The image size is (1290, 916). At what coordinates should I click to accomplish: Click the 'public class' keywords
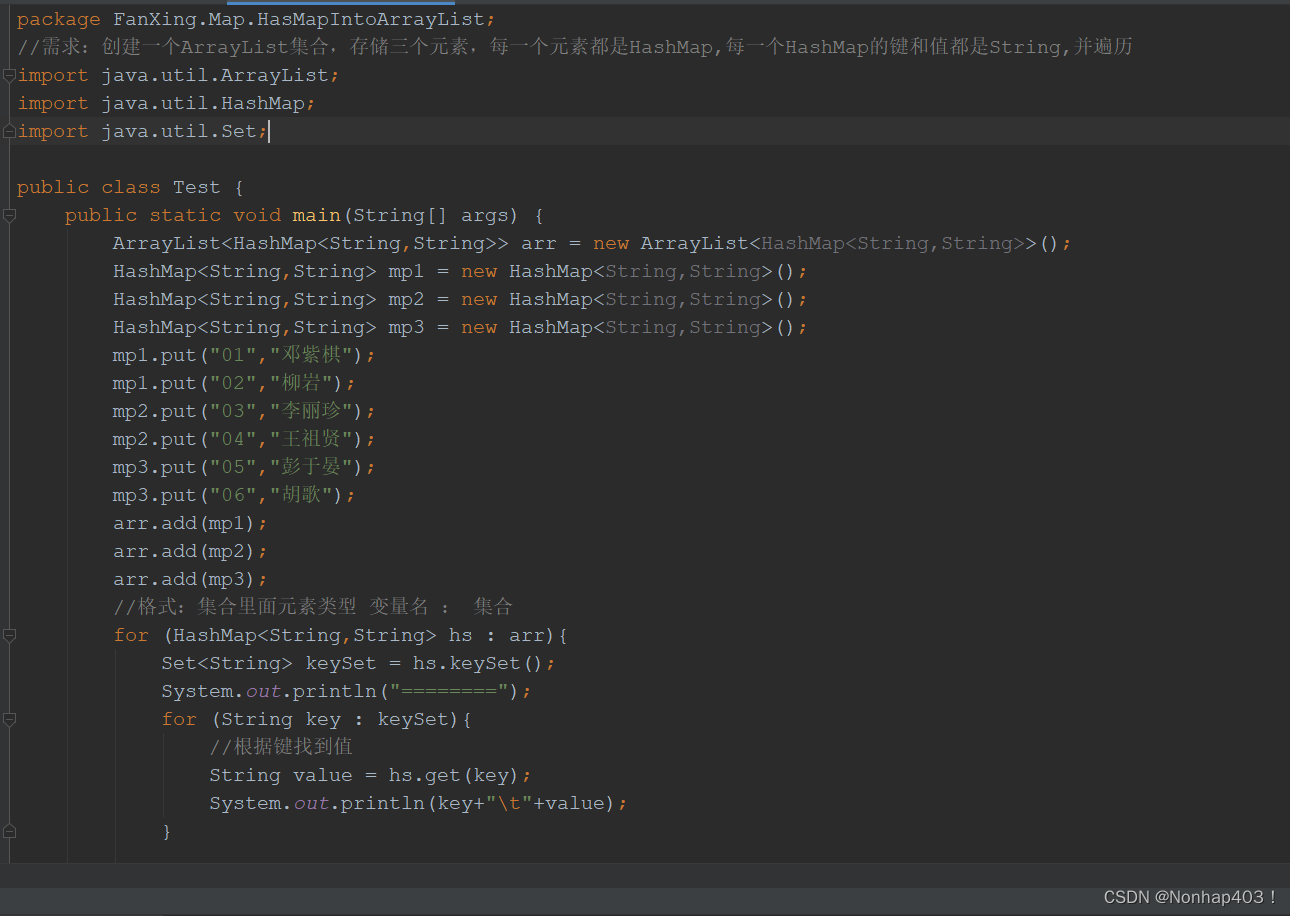(89, 187)
